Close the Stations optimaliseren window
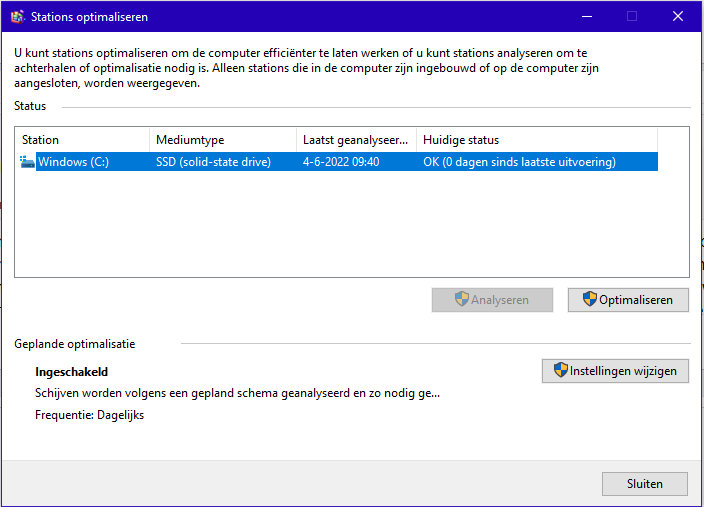Screen dimensions: 704x507 [x=678, y=17]
